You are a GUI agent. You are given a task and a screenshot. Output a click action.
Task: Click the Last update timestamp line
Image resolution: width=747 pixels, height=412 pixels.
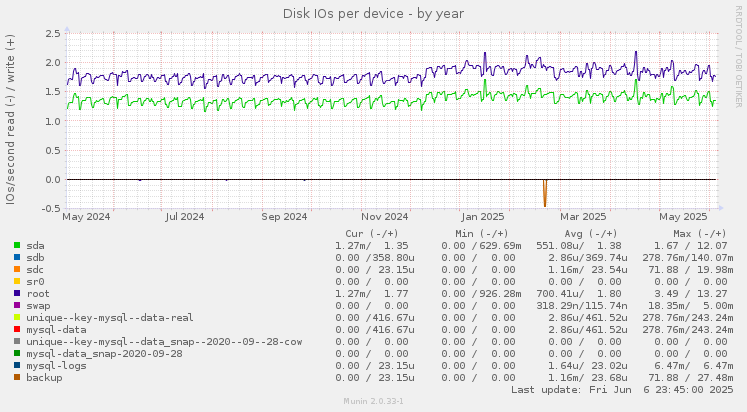coord(622,390)
